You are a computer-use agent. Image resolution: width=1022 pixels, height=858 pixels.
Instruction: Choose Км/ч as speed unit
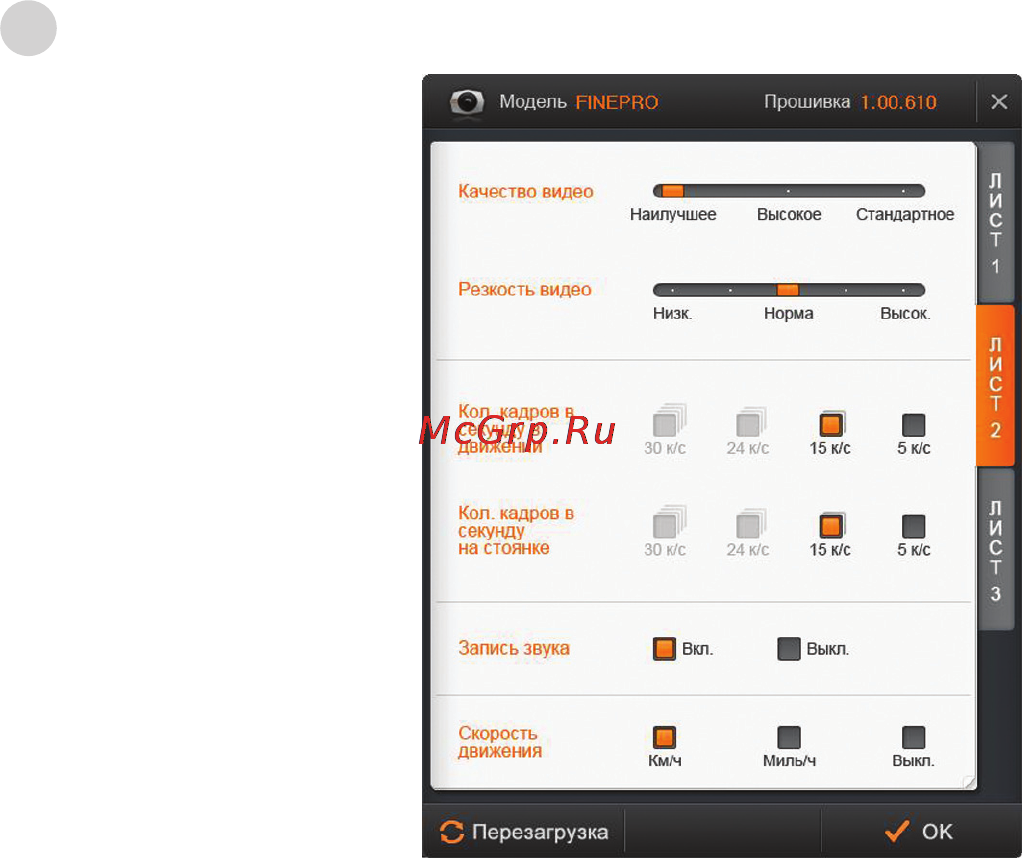click(x=664, y=737)
